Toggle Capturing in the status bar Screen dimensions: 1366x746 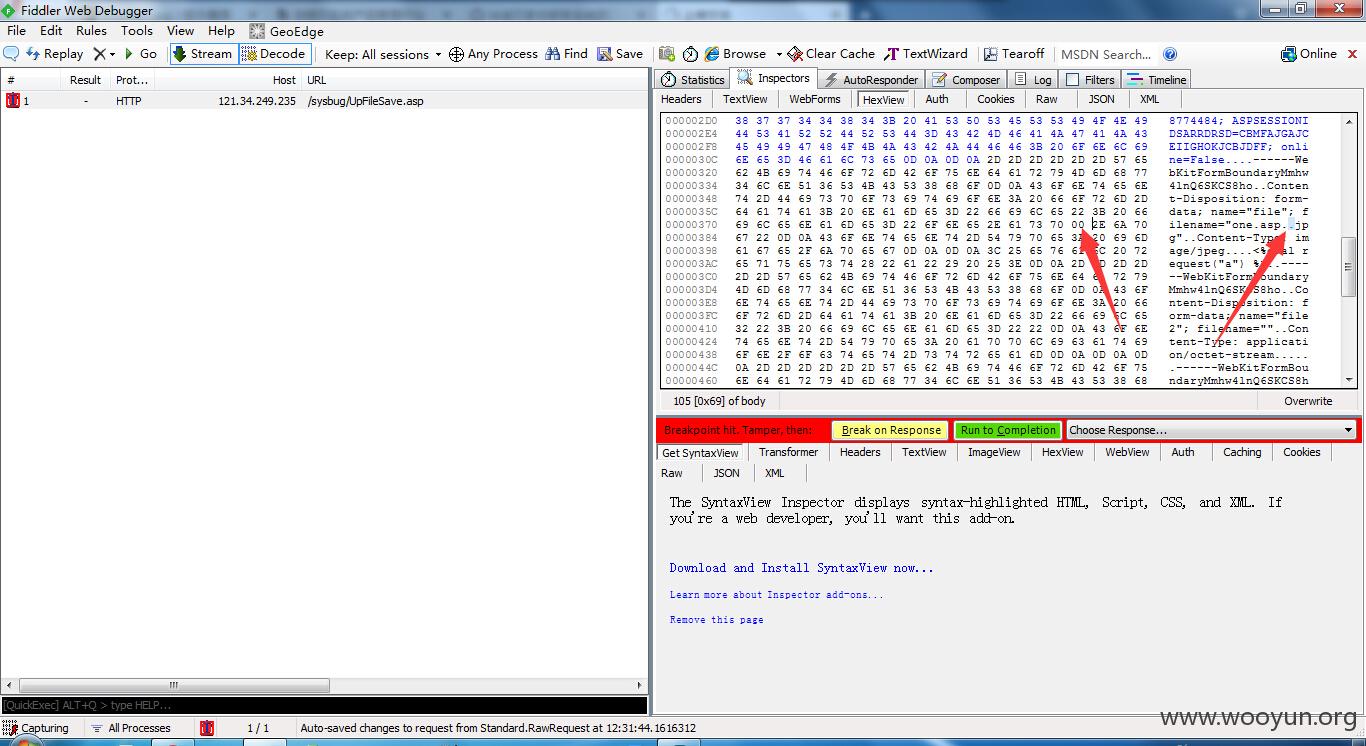37,728
